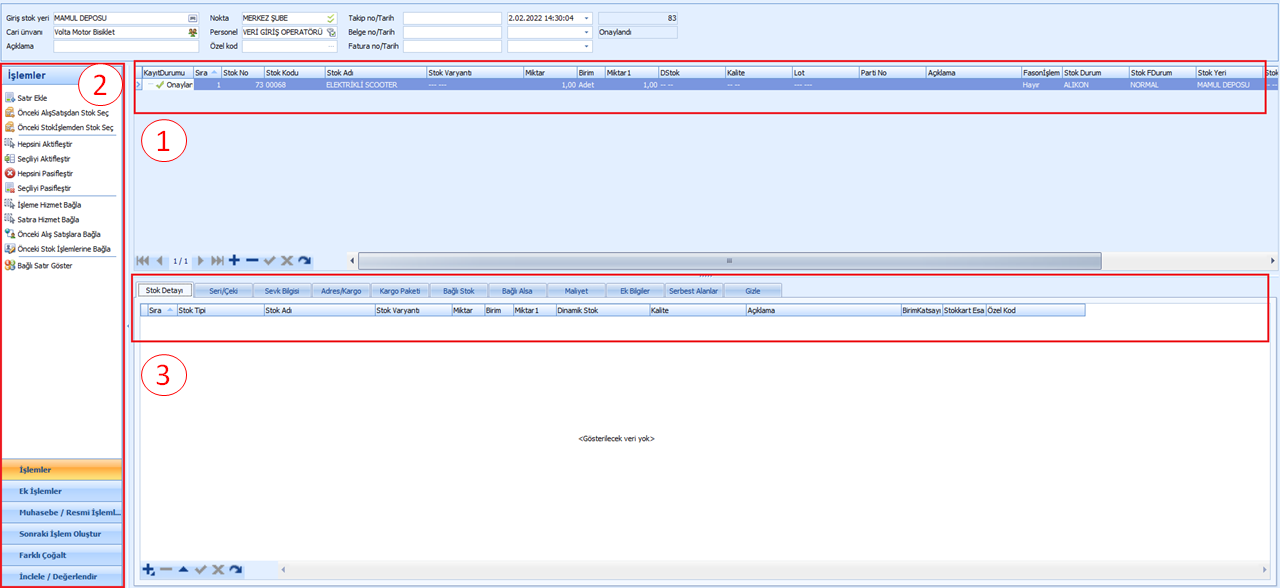This screenshot has width=1280, height=588.
Task: Cancel edit with upper grid X icon
Action: pos(287,260)
